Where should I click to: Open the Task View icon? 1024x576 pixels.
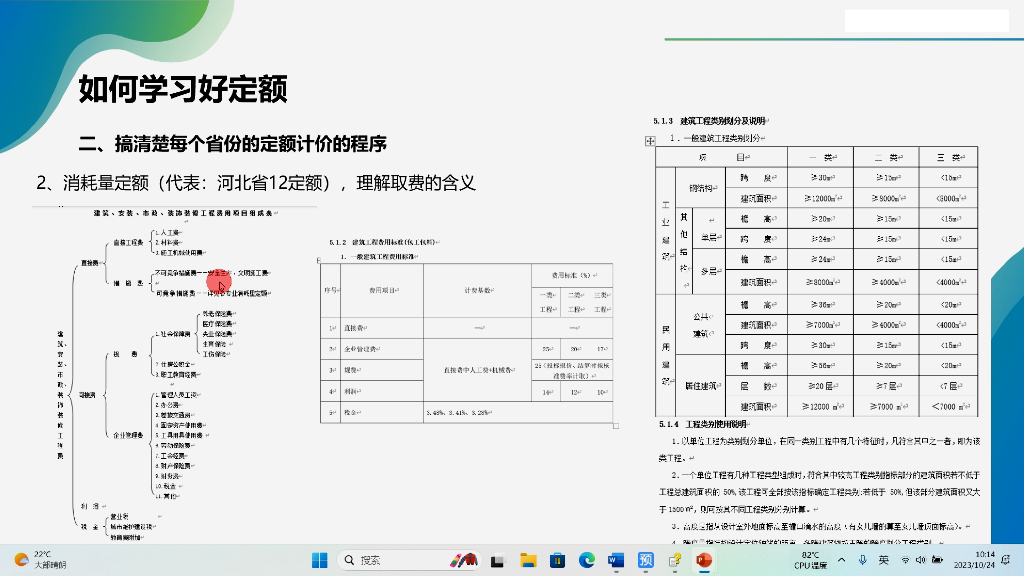tap(499, 560)
